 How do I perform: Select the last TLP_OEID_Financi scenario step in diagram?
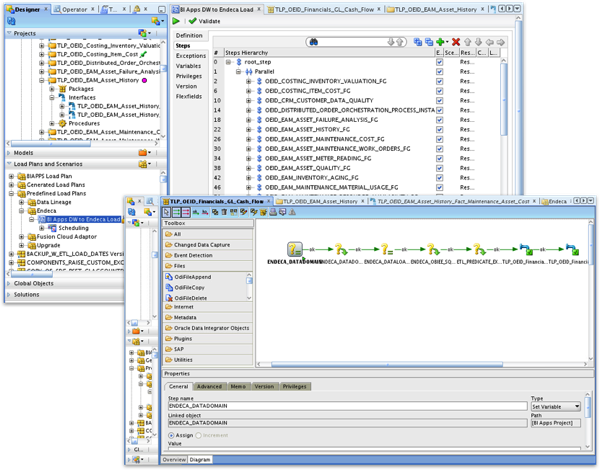[572, 250]
